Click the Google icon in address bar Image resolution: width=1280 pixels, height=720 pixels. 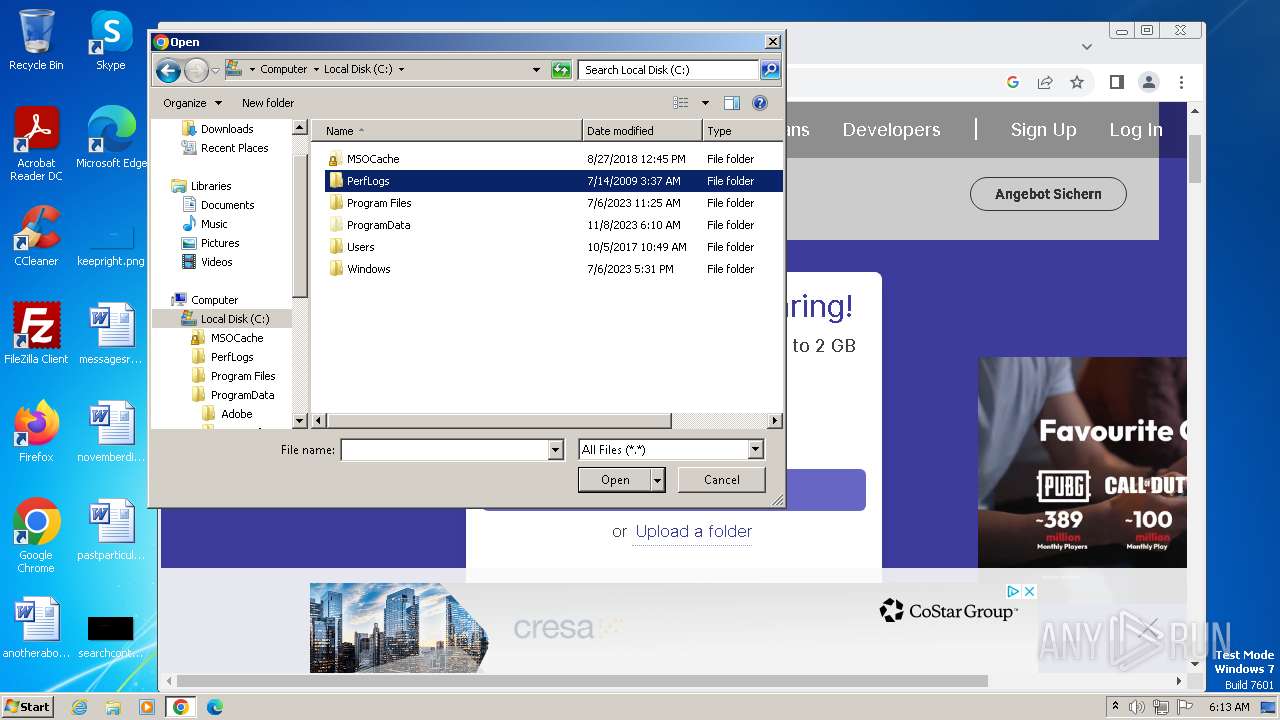tap(1013, 82)
